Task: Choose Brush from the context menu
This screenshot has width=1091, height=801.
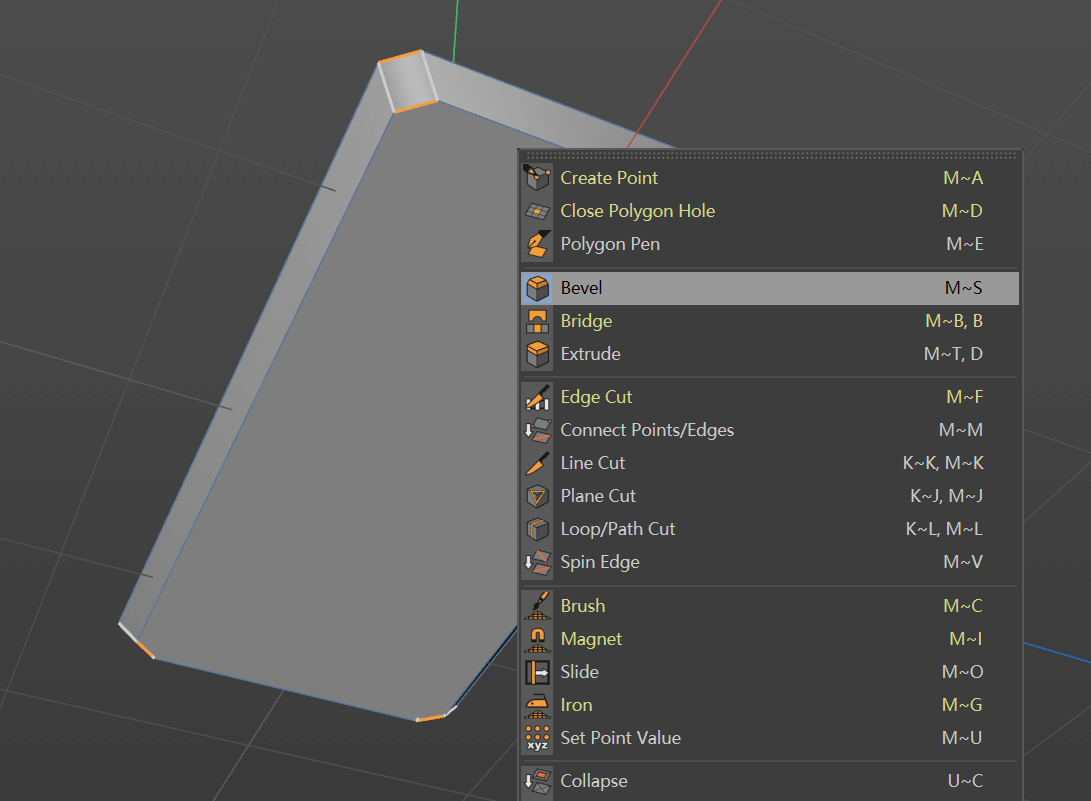Action: tap(770, 606)
